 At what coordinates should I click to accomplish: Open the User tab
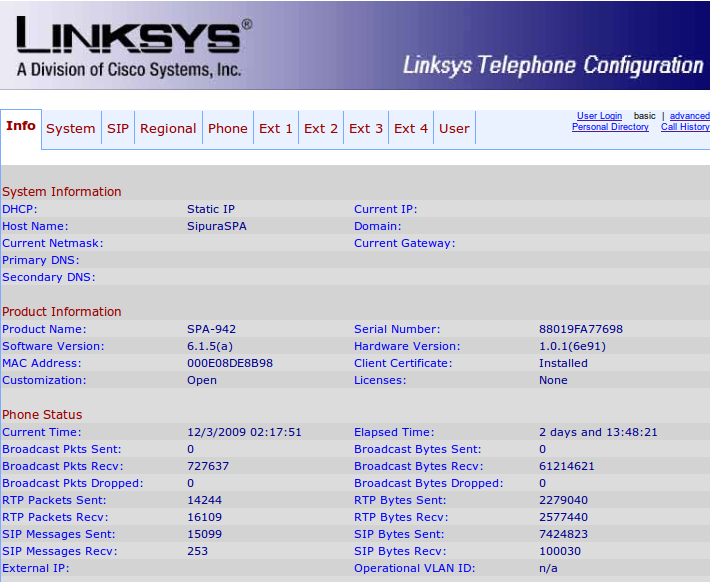pyautogui.click(x=454, y=129)
